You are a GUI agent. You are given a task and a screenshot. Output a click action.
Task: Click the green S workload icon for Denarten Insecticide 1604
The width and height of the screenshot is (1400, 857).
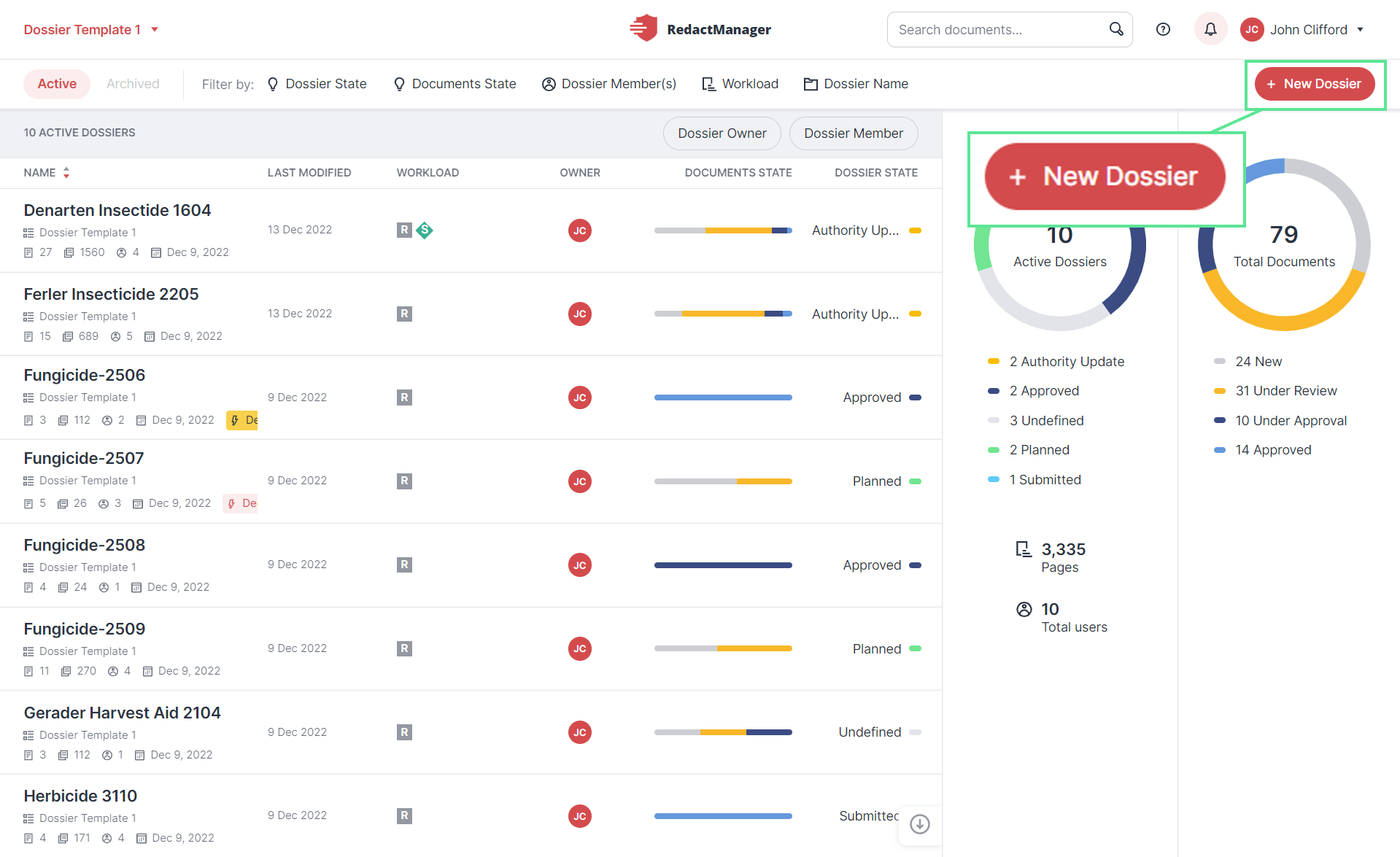(x=425, y=230)
